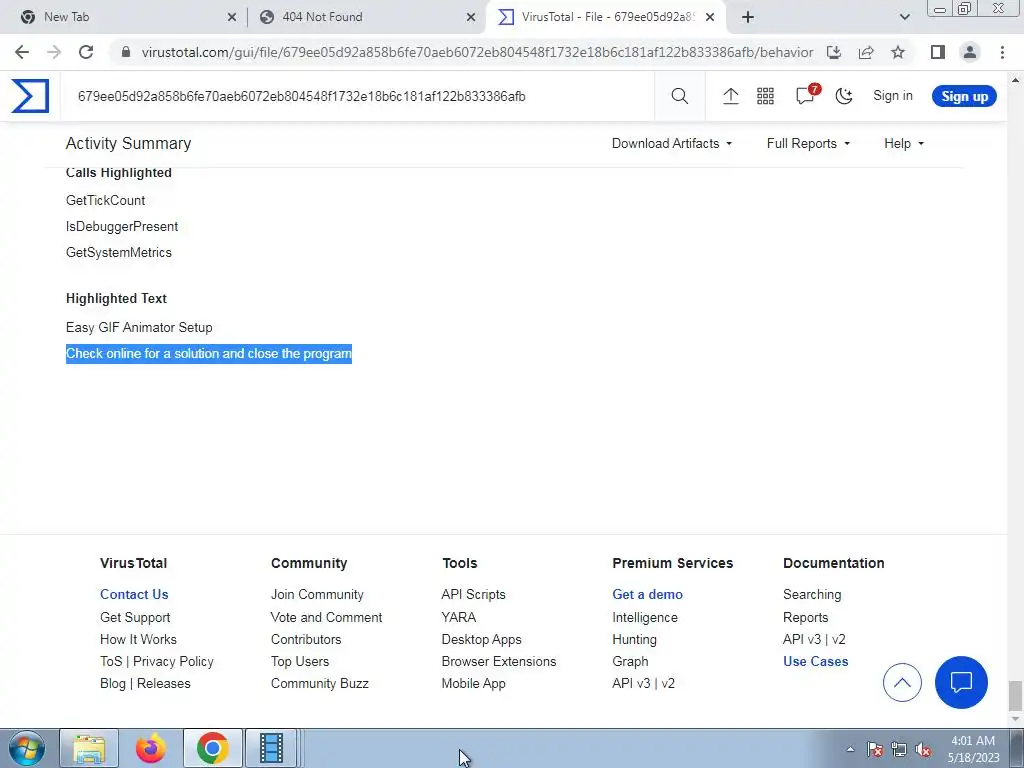This screenshot has height=768, width=1024.
Task: Open the Help dropdown
Action: (904, 144)
